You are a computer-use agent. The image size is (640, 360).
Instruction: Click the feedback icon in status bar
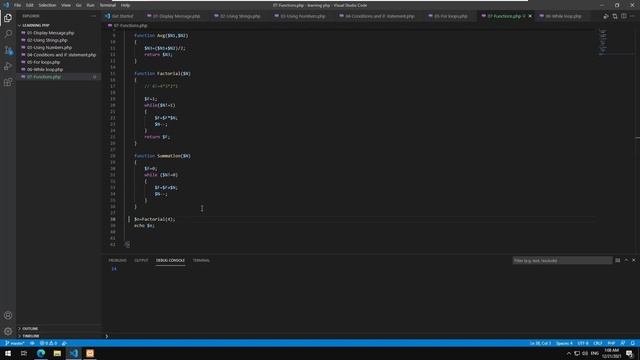623,343
